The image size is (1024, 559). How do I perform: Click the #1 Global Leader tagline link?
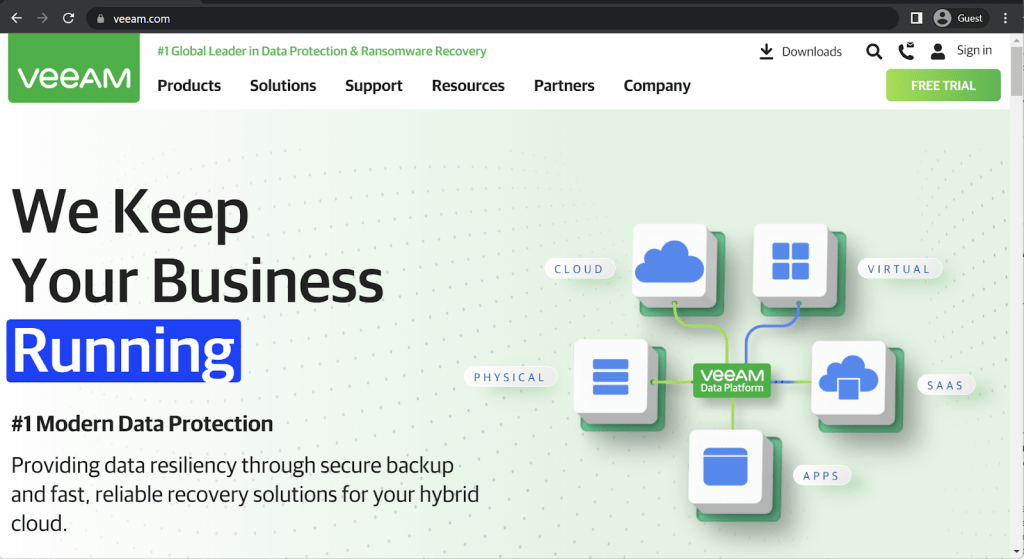tap(322, 51)
